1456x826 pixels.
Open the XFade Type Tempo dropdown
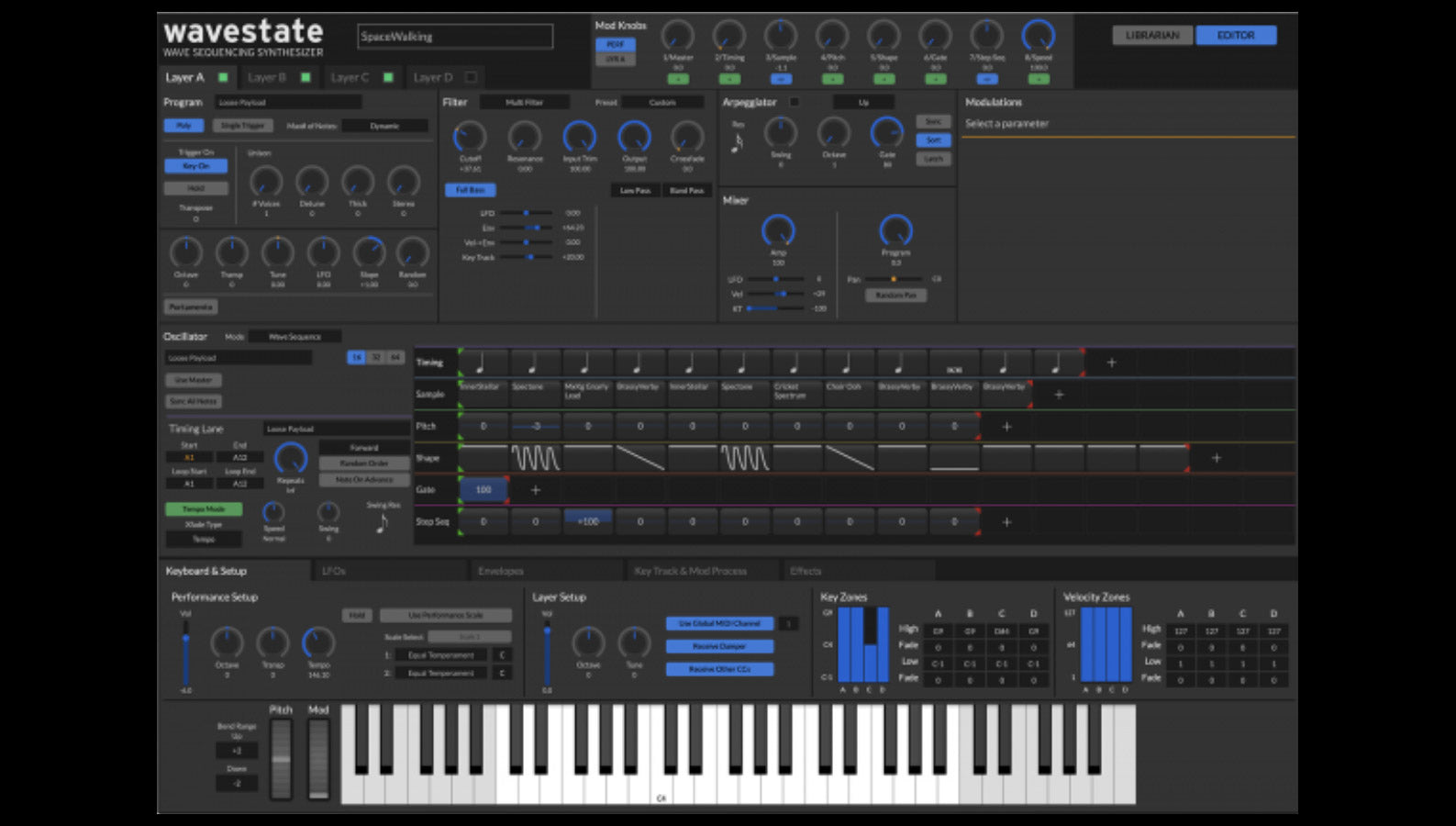coord(204,539)
